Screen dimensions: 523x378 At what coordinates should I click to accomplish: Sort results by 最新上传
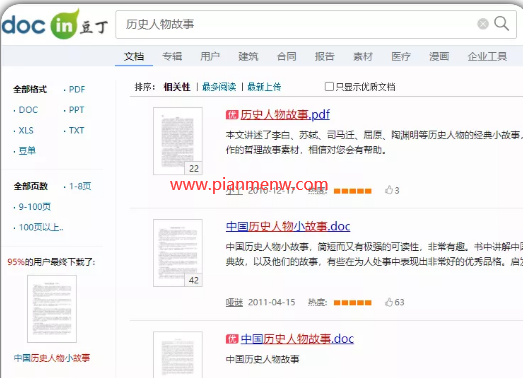(x=264, y=87)
